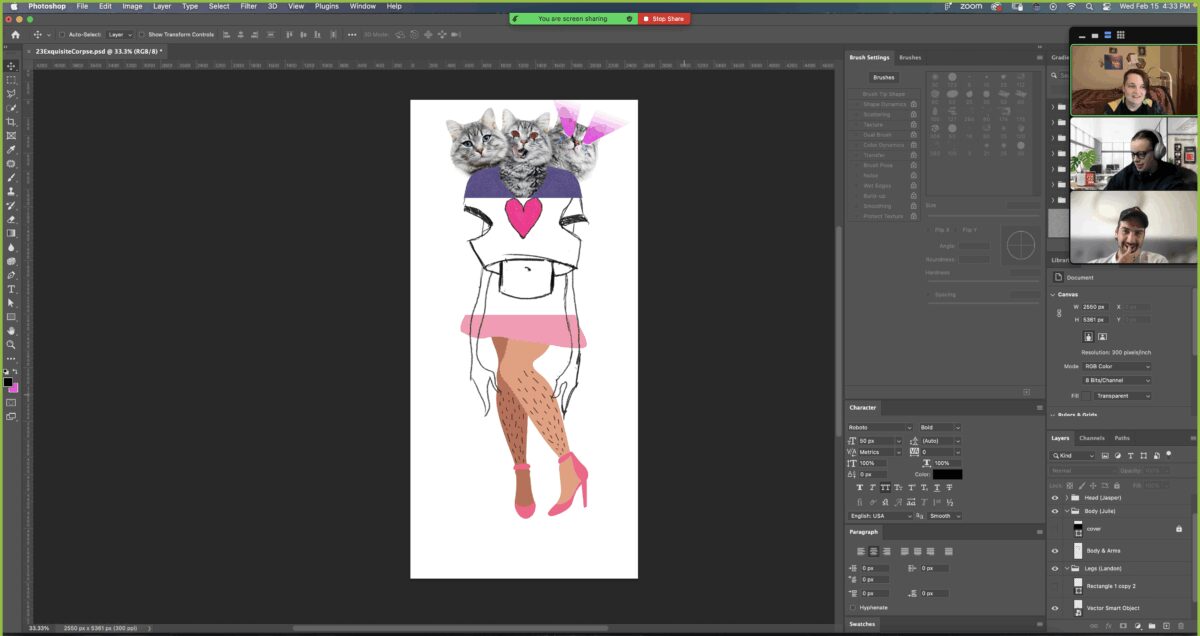Center text in the Paragraph panel
Image resolution: width=1200 pixels, height=636 pixels.
pos(873,551)
